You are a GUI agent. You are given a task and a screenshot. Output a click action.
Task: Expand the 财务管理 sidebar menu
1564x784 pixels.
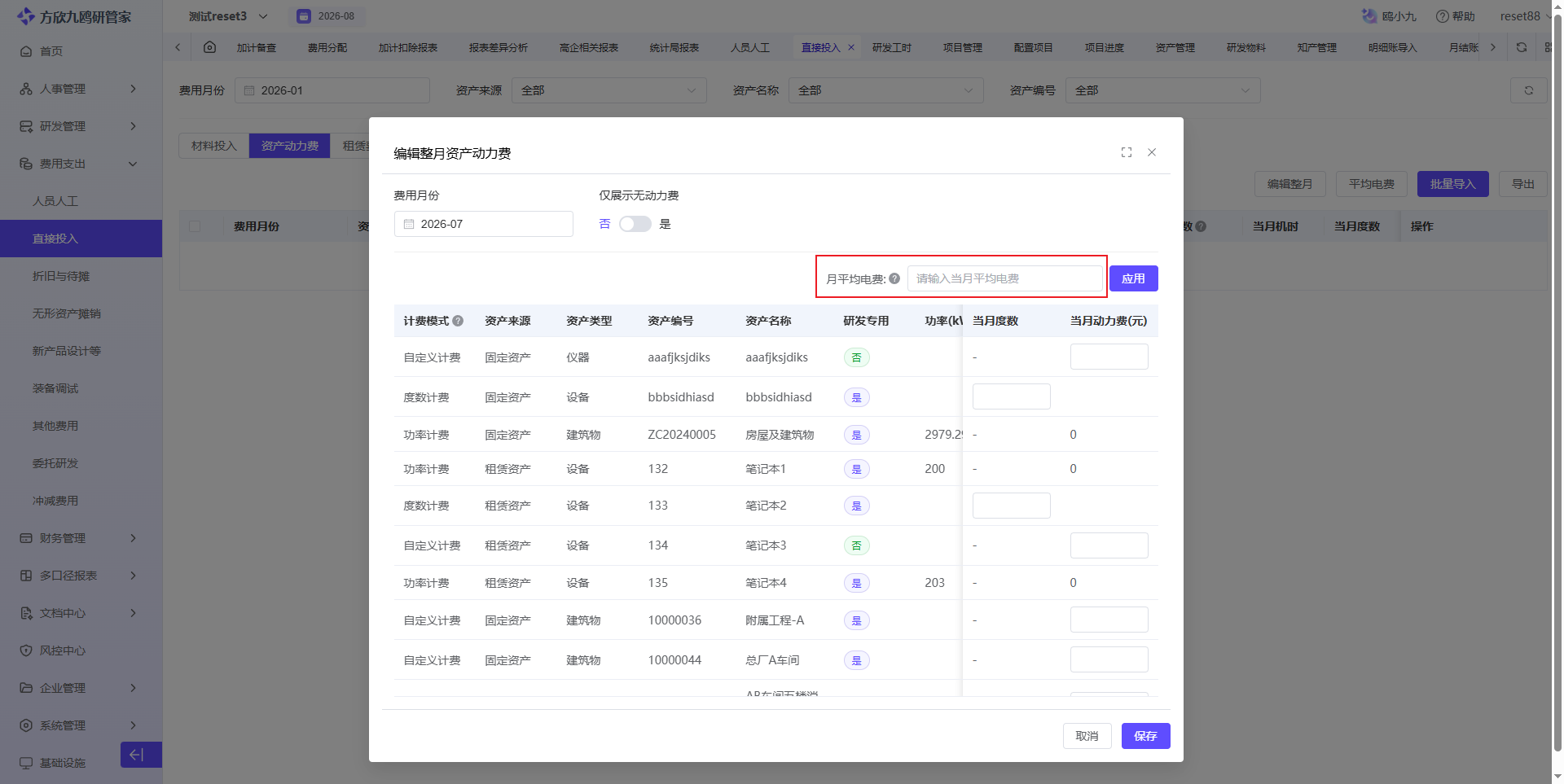tap(81, 538)
